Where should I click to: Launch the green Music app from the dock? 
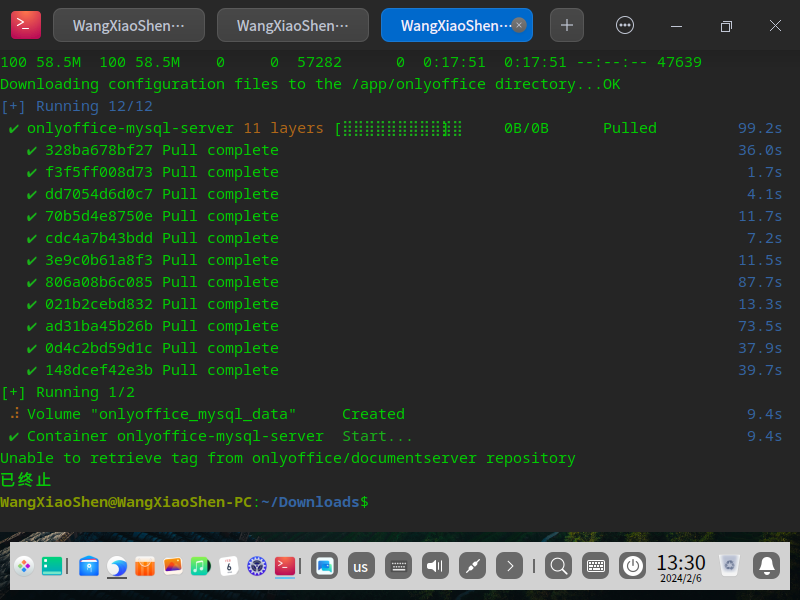(201, 566)
